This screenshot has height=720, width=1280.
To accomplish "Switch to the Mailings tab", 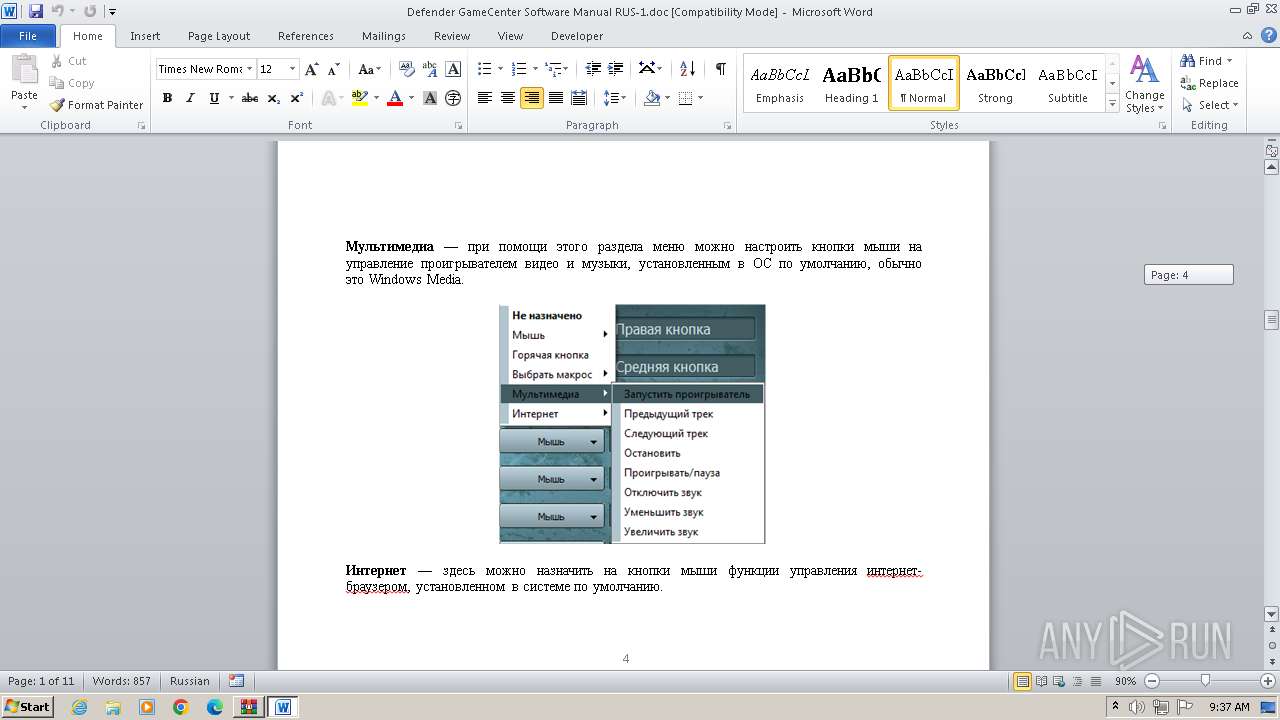I will coord(384,36).
